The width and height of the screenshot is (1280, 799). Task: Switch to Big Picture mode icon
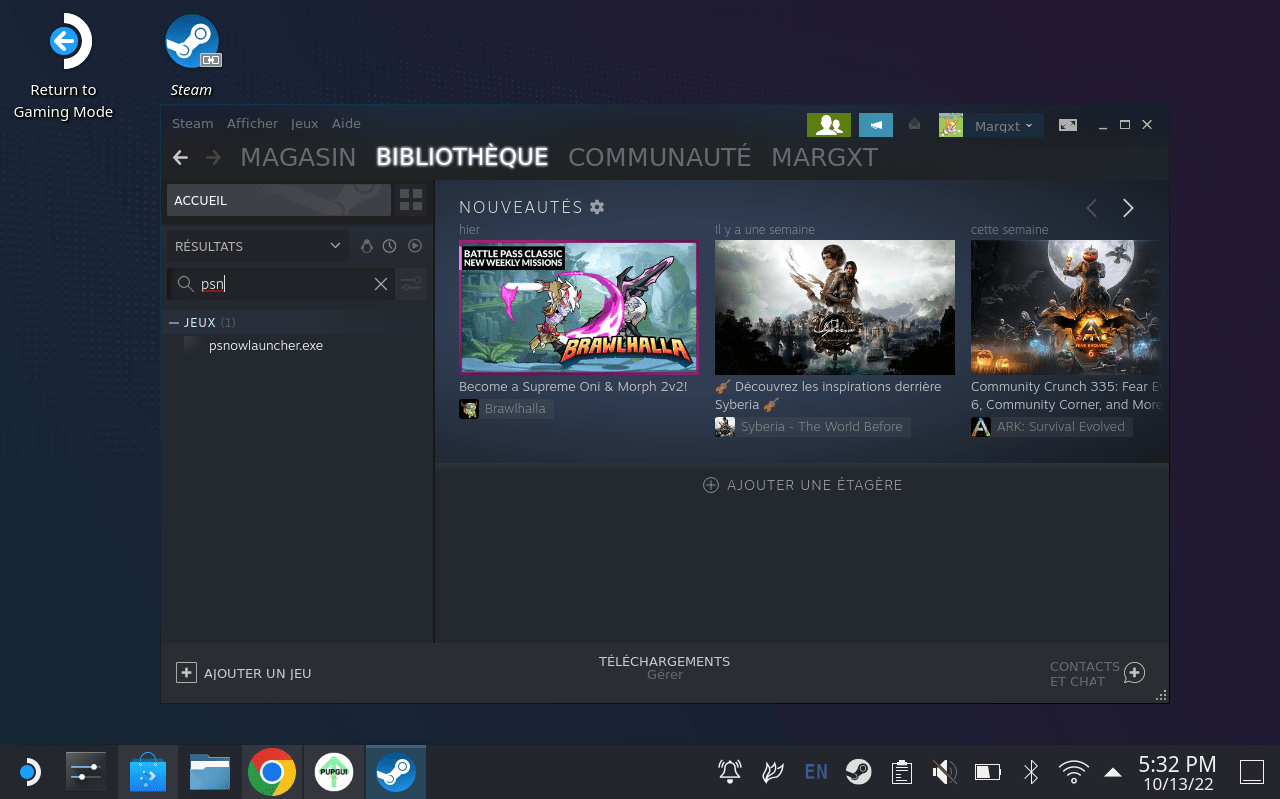[1068, 125]
